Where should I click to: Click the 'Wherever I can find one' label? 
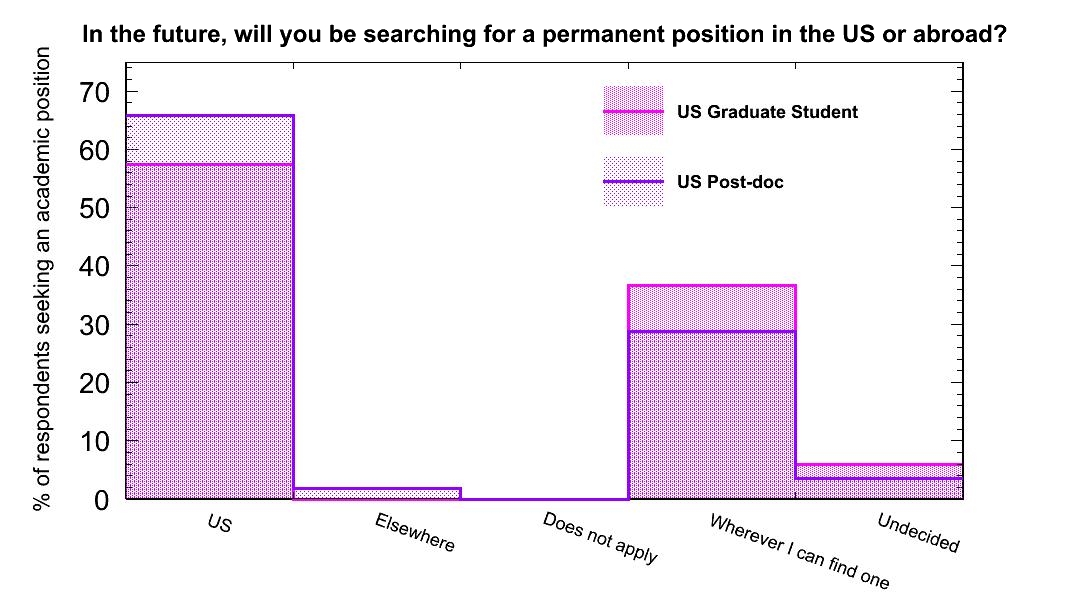tap(798, 551)
